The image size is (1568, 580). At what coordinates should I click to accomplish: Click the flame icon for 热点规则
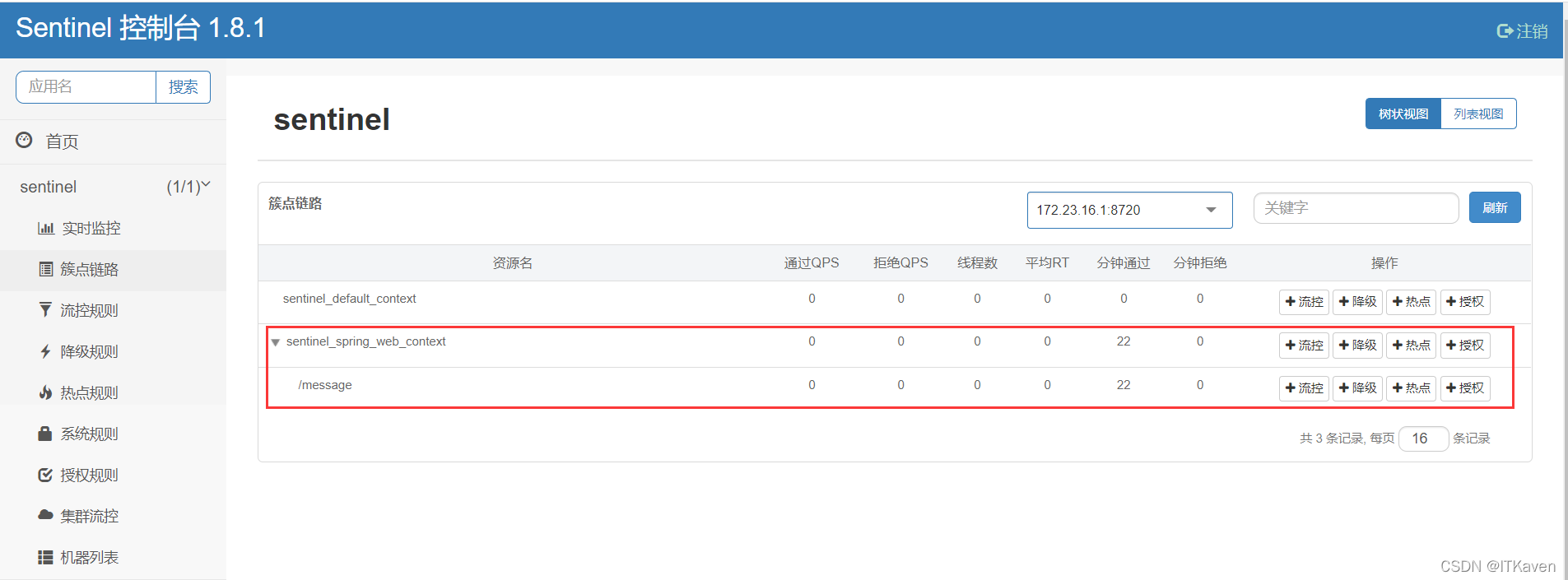coord(46,392)
